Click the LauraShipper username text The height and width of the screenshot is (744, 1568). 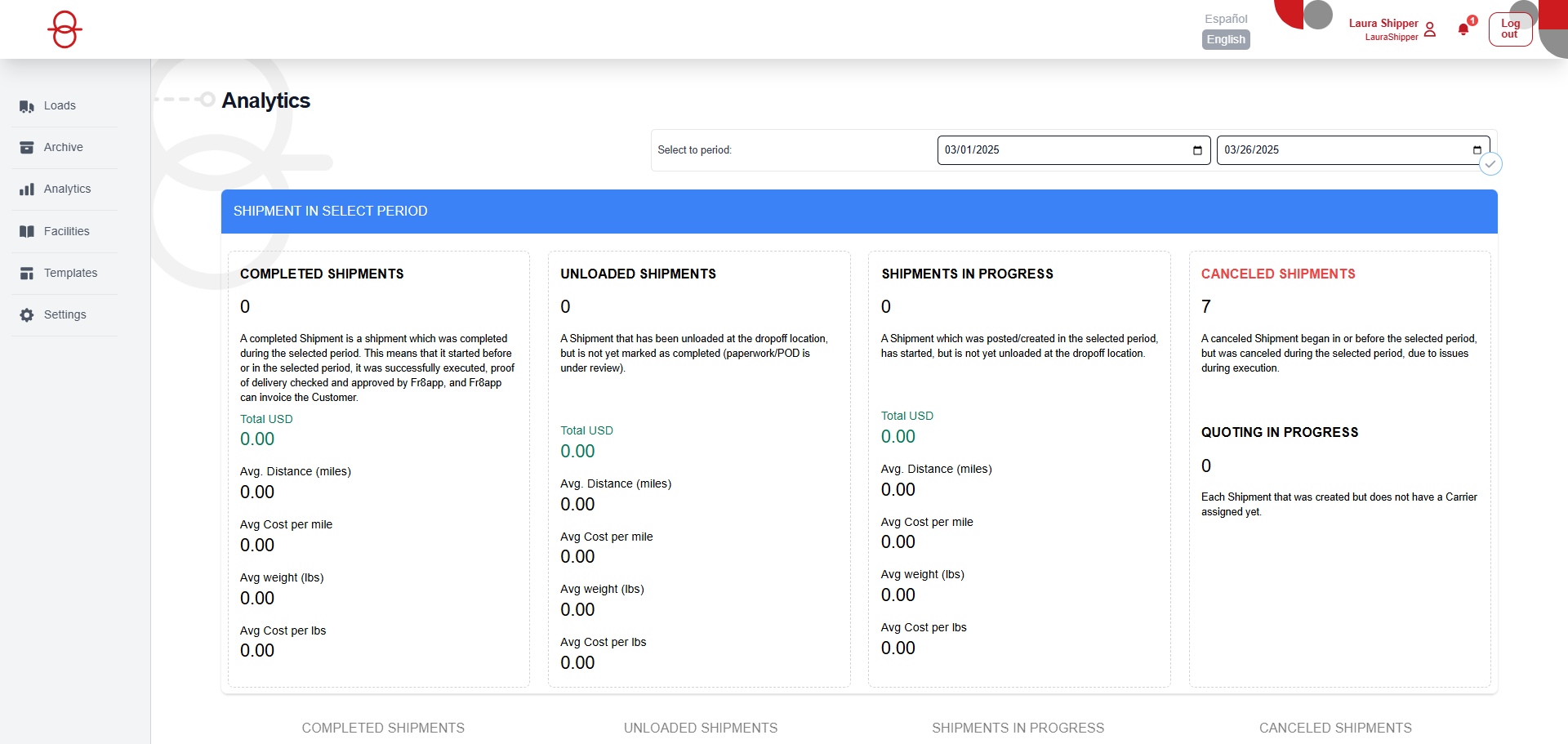1392,38
